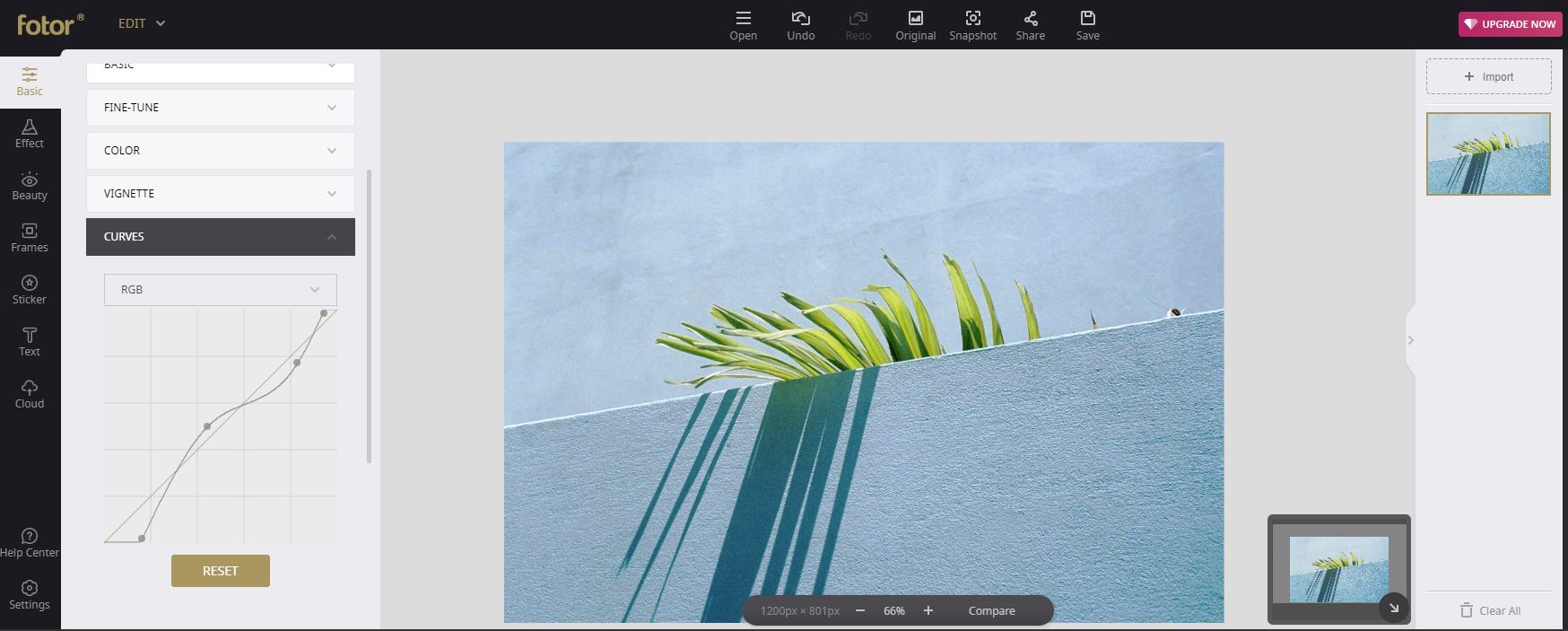Toggle Compare view
Screen dimensions: 1568x631
click(991, 611)
